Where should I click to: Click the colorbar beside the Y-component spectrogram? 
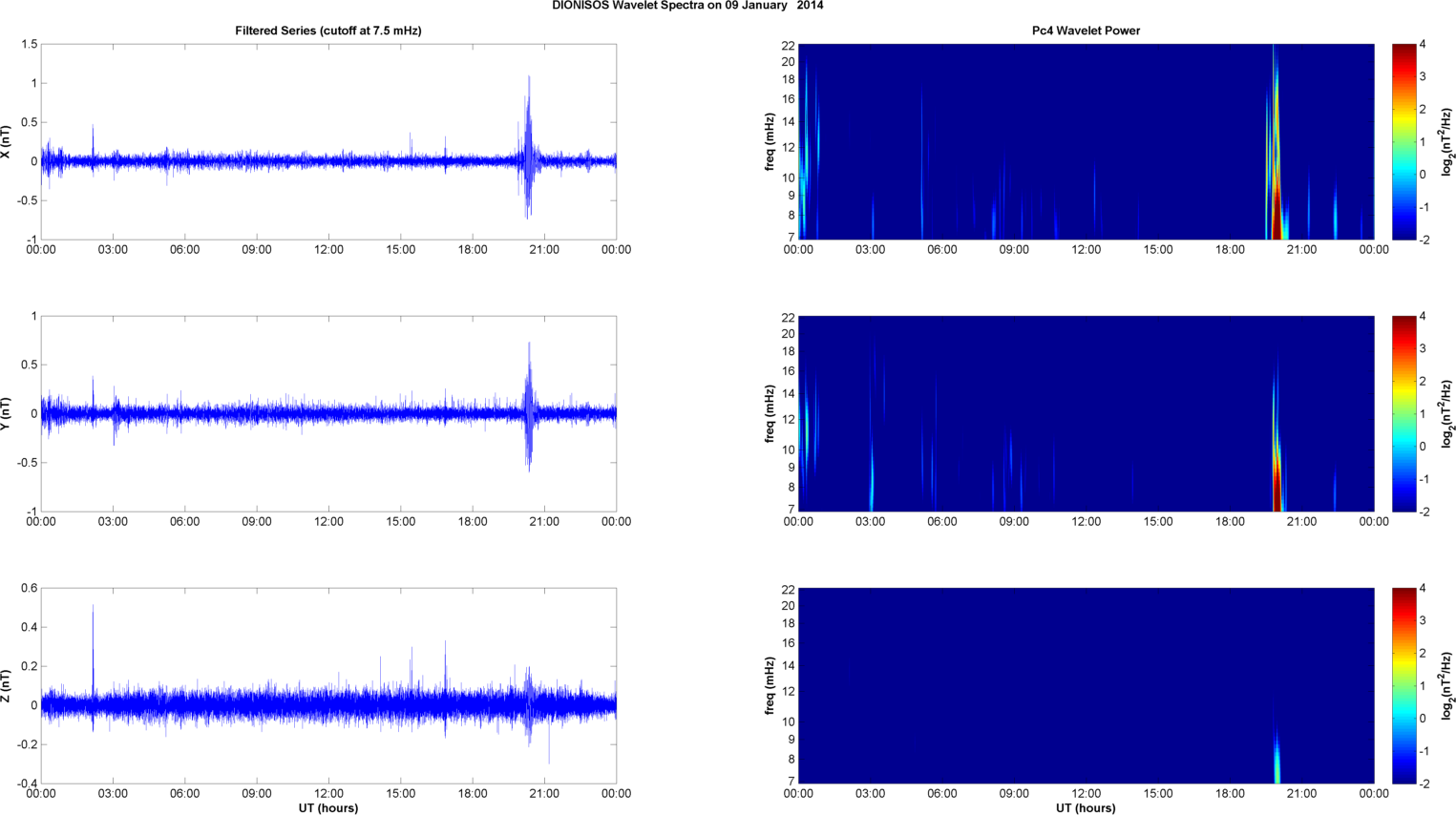tap(1403, 414)
